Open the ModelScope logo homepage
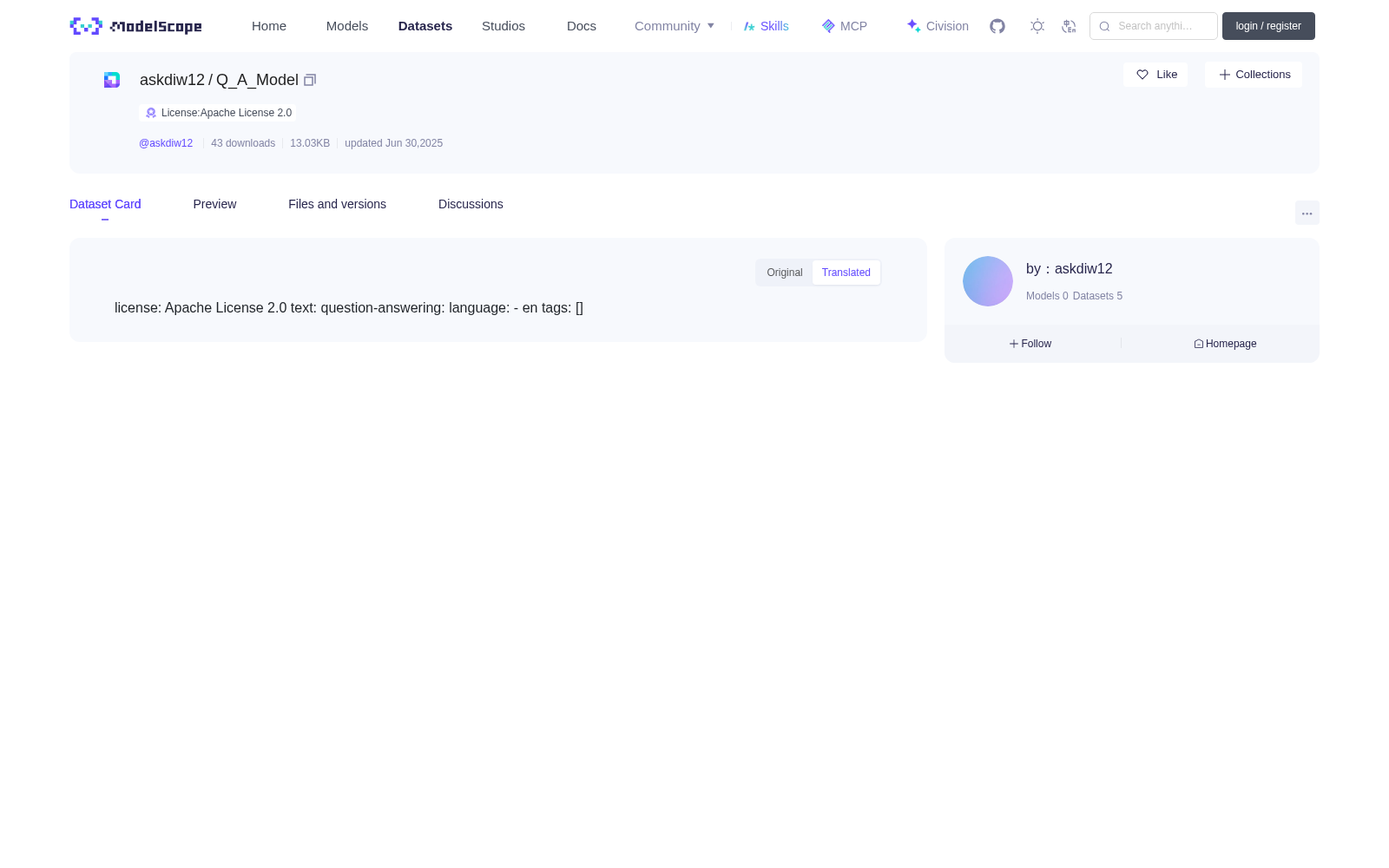The height and width of the screenshot is (868, 1389). pos(135,26)
